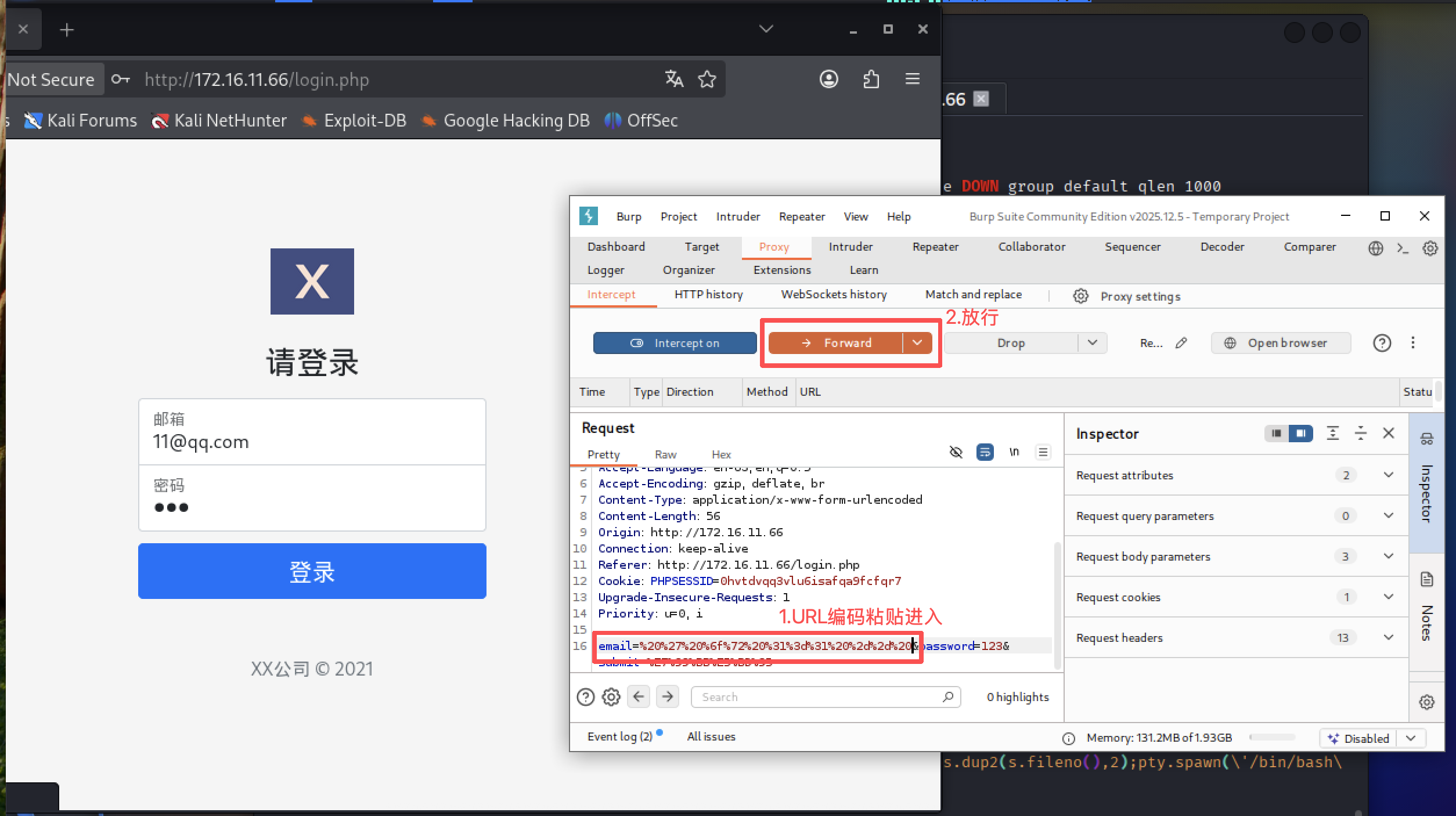The width and height of the screenshot is (1456, 816).
Task: Click the previous search match arrow
Action: (639, 696)
